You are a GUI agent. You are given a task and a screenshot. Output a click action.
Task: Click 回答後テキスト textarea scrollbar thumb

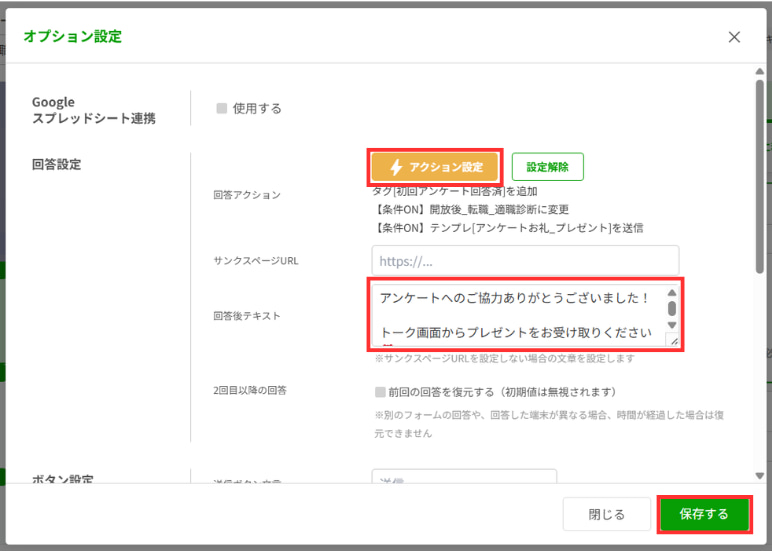point(672,308)
